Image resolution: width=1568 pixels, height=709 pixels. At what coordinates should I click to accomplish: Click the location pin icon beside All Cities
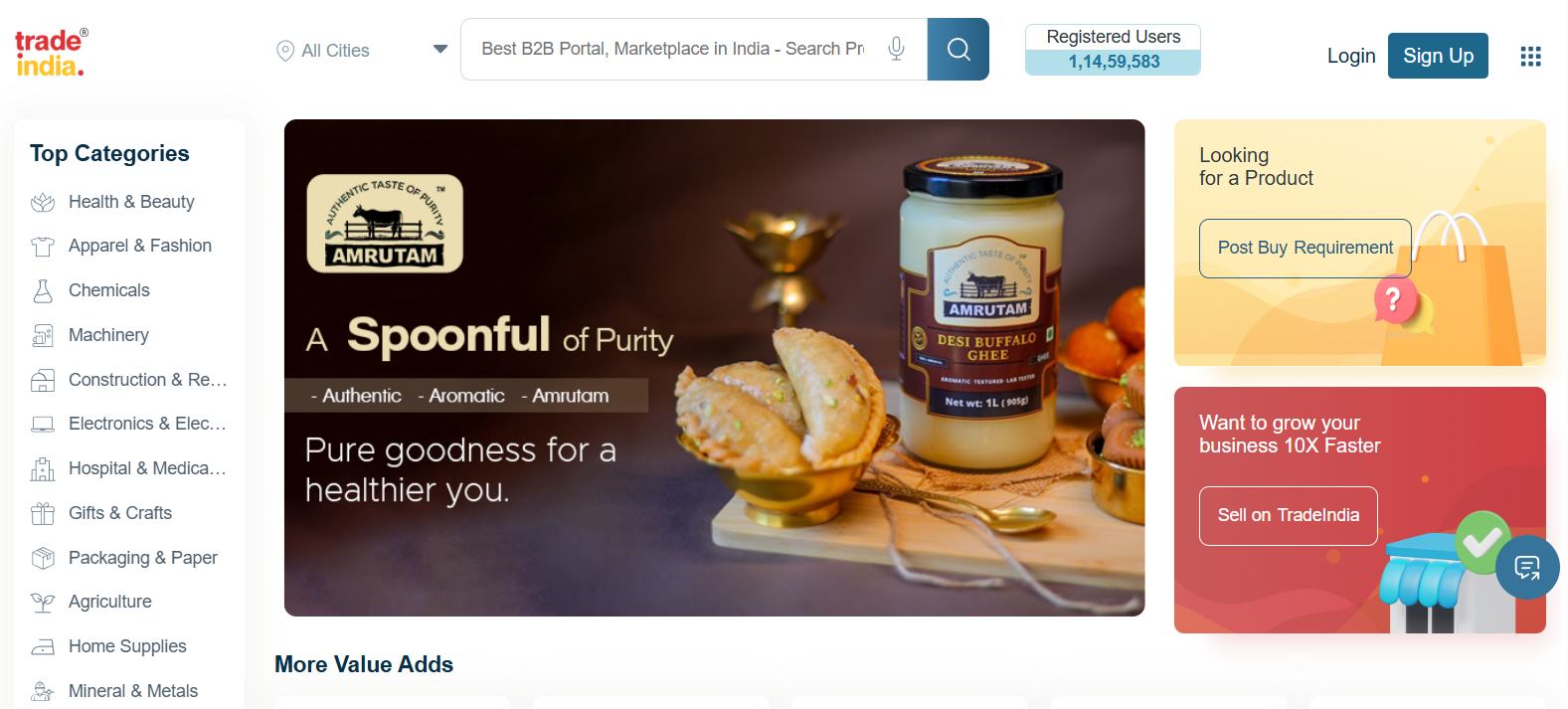(x=285, y=50)
